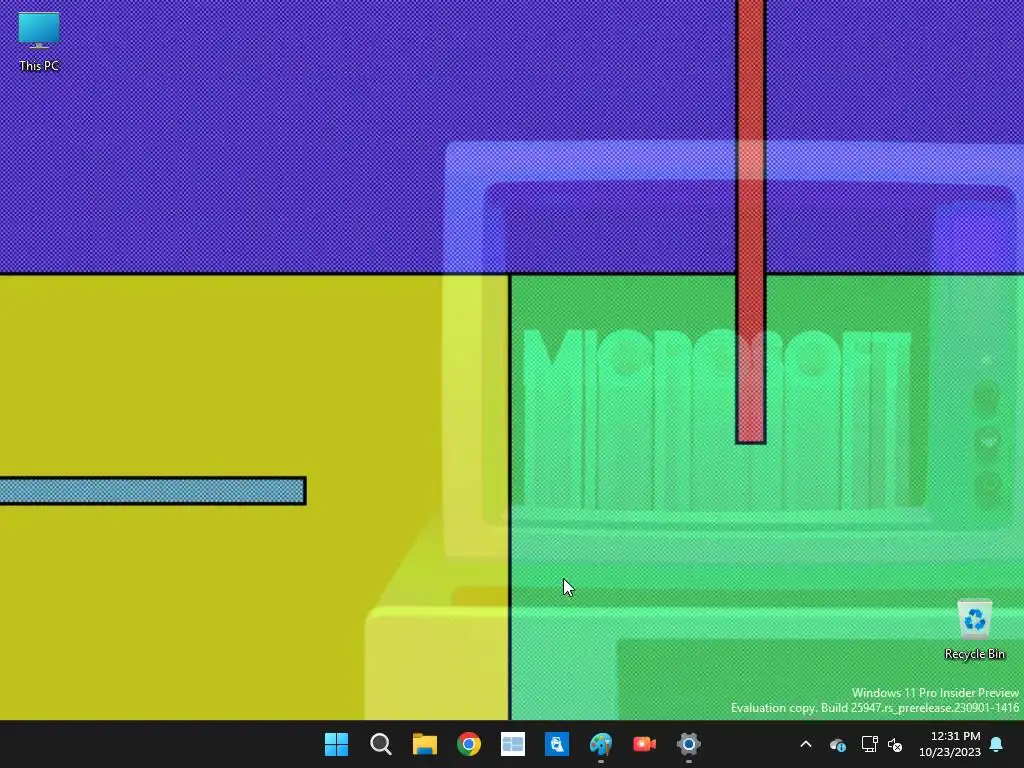Show hidden system tray icons

(x=806, y=744)
